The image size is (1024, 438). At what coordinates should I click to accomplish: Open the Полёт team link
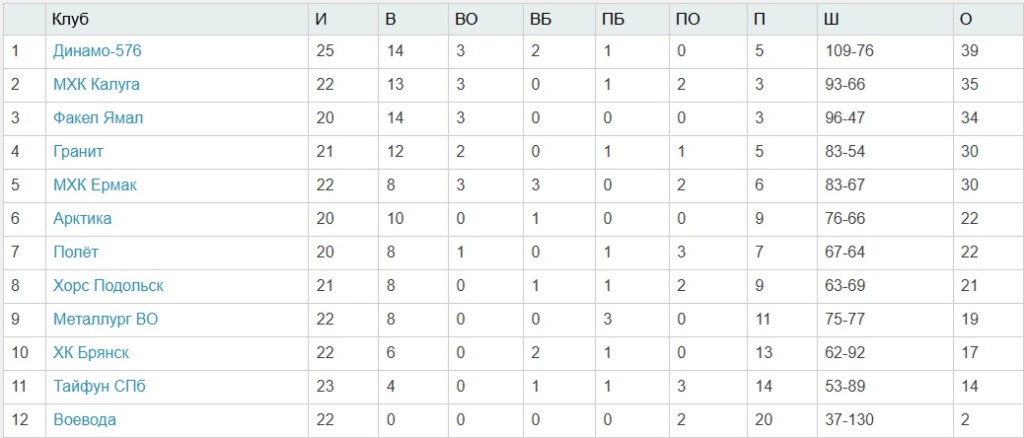point(76,252)
